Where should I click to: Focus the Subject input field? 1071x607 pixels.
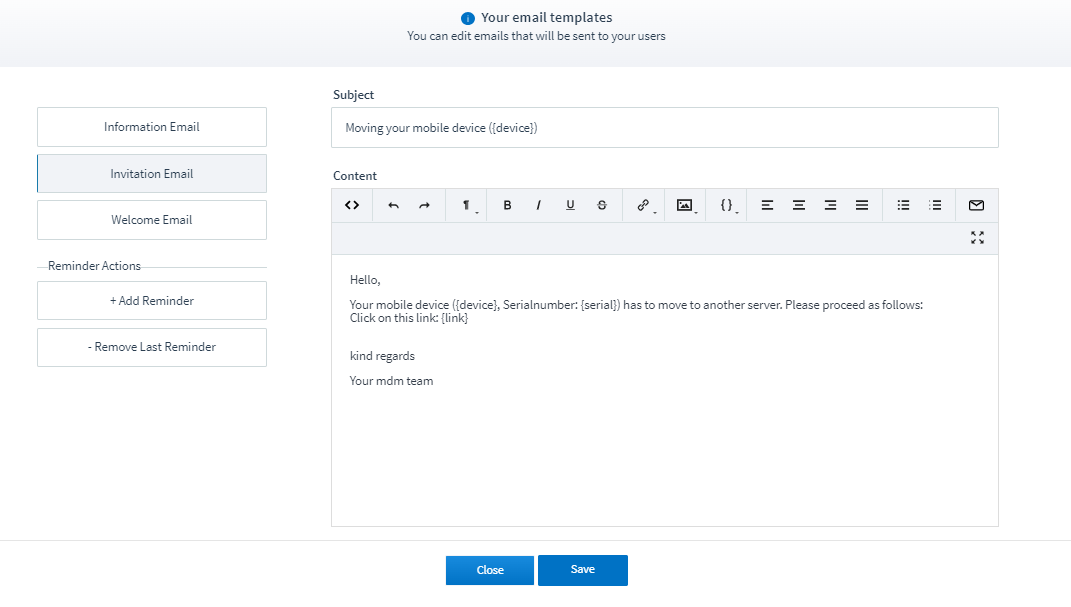point(665,128)
